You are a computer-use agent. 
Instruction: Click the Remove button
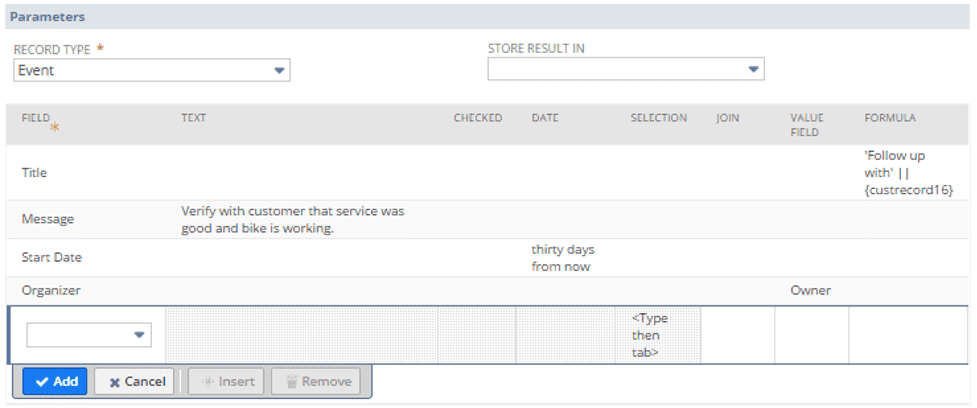[x=316, y=381]
